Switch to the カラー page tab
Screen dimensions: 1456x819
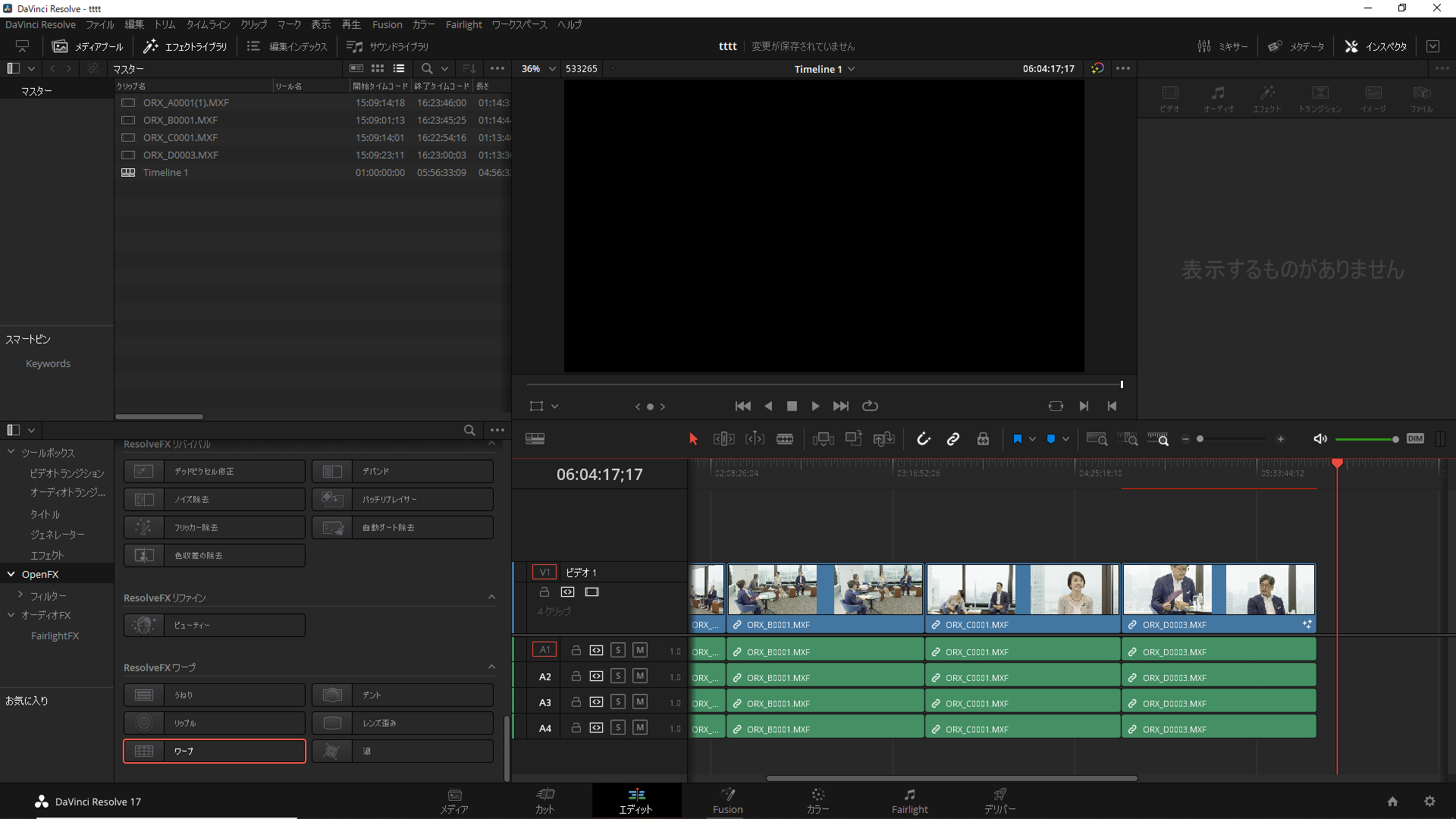coord(817,802)
